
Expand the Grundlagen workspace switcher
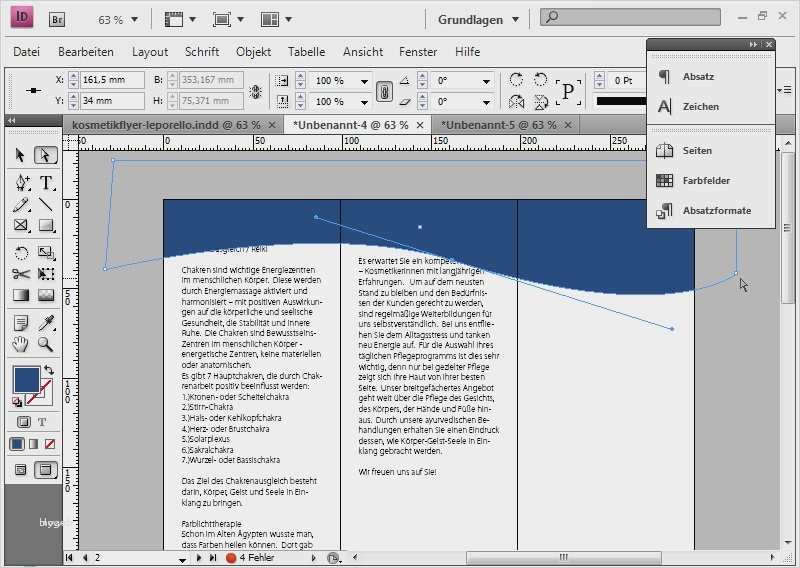click(x=515, y=19)
